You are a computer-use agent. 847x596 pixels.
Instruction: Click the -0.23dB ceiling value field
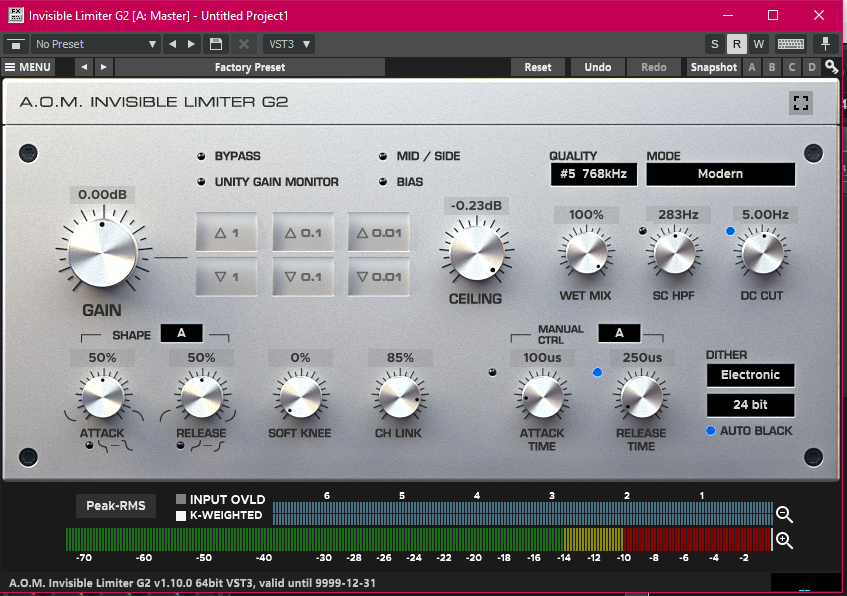[x=476, y=206]
